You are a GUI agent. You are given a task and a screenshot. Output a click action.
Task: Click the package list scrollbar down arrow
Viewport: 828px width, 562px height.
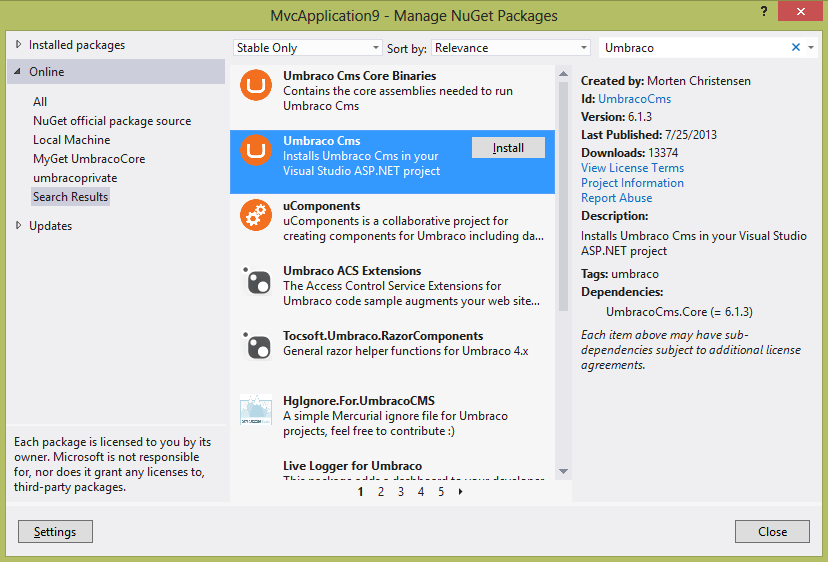[563, 471]
